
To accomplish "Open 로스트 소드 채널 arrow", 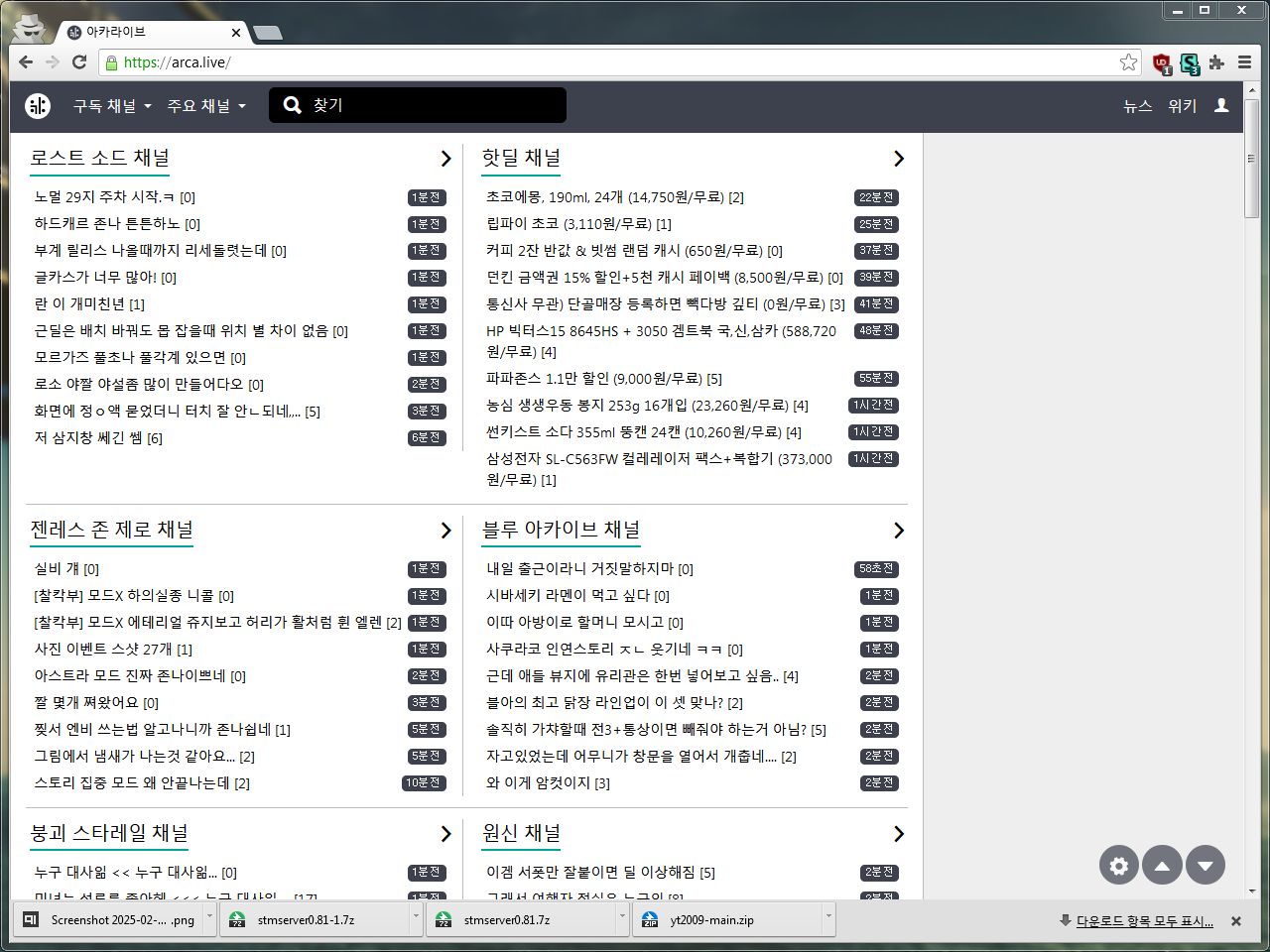I will tap(445, 159).
